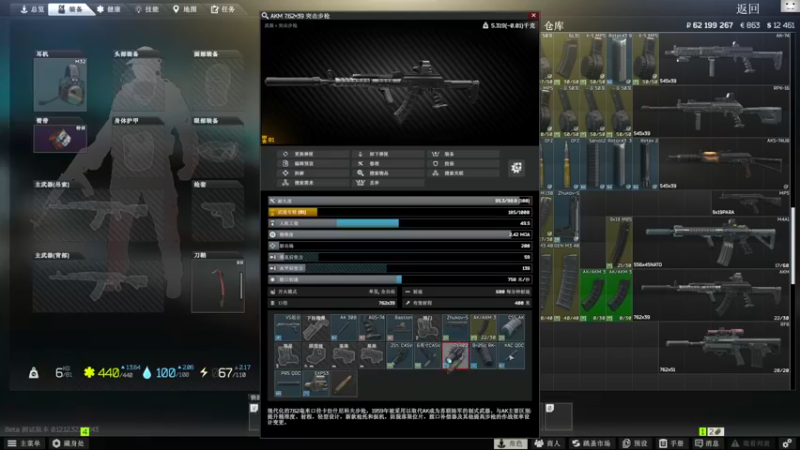
Task: Open the 总览 overview tab
Action: coord(32,9)
